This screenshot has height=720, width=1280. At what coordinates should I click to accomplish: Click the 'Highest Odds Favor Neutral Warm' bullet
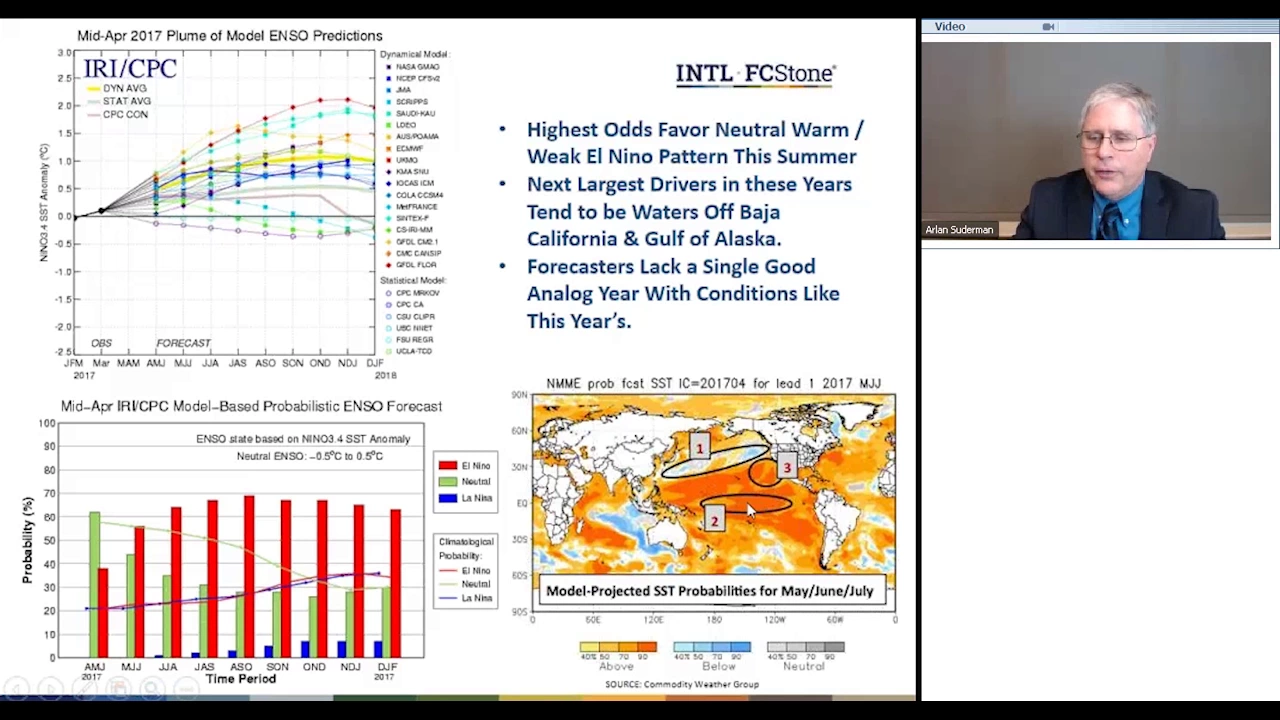pyautogui.click(x=695, y=143)
